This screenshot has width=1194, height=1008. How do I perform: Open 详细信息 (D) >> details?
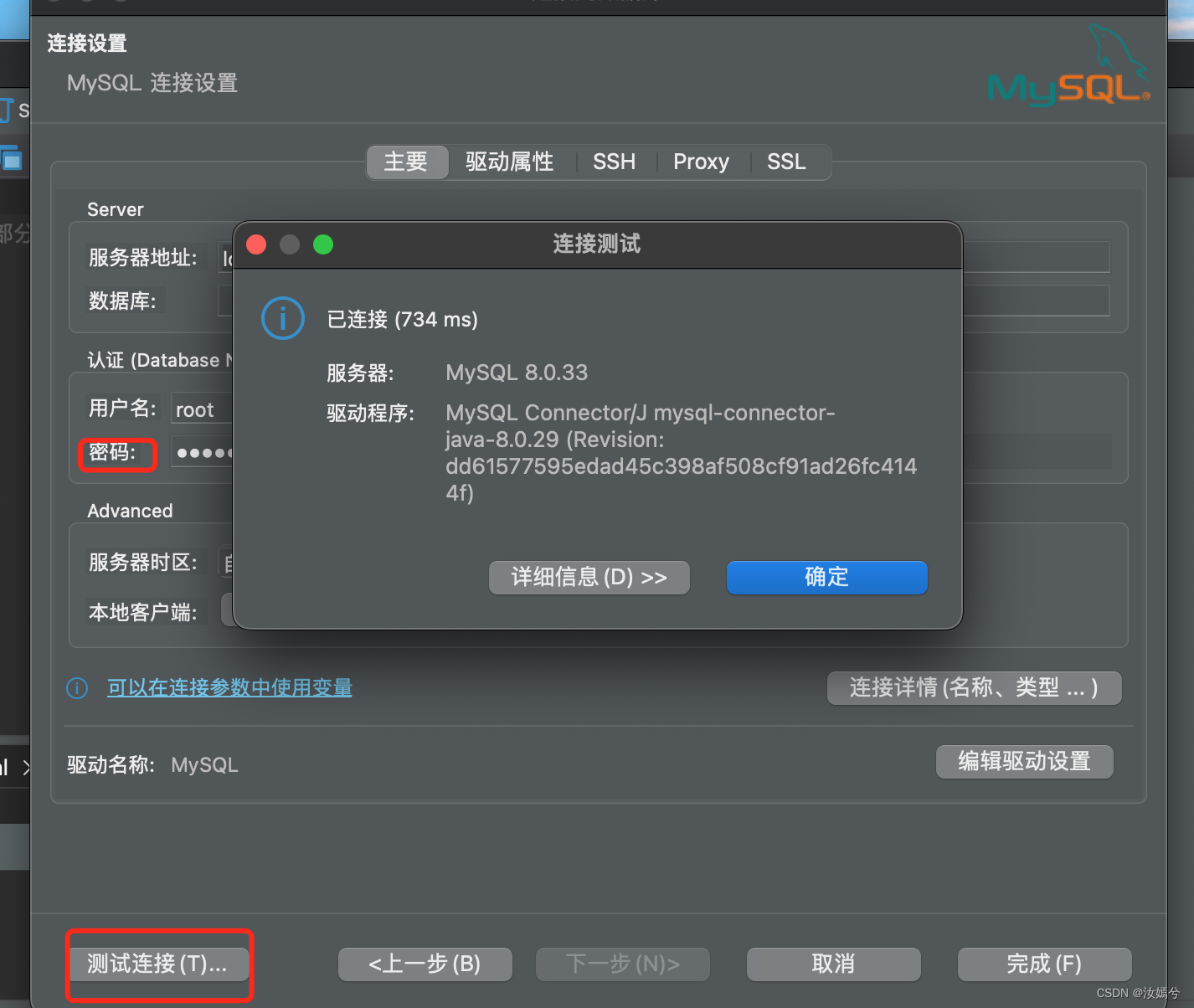[x=589, y=578]
